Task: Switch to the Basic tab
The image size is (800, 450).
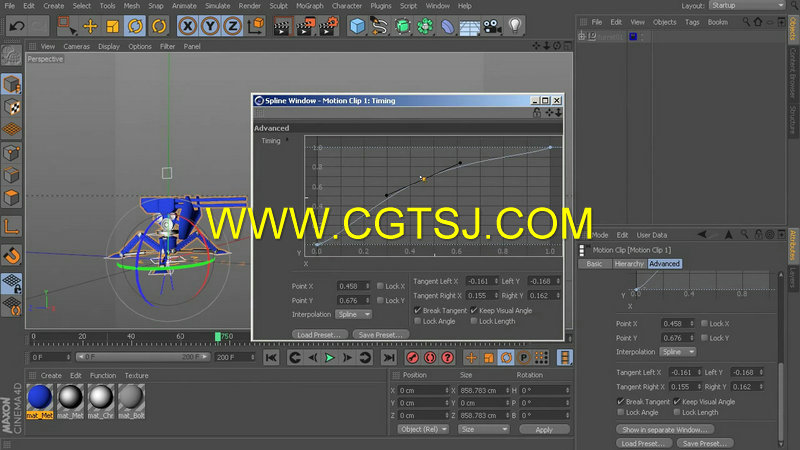Action: click(594, 264)
